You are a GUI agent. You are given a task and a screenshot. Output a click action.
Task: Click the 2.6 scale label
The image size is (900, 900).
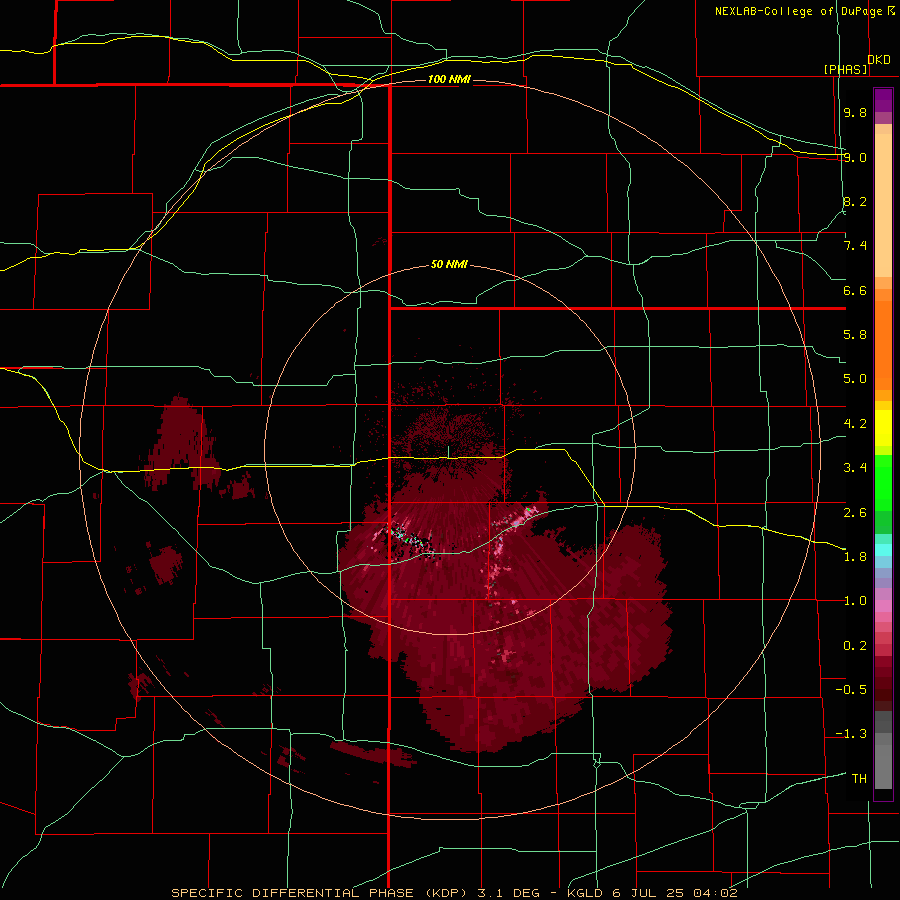click(855, 513)
